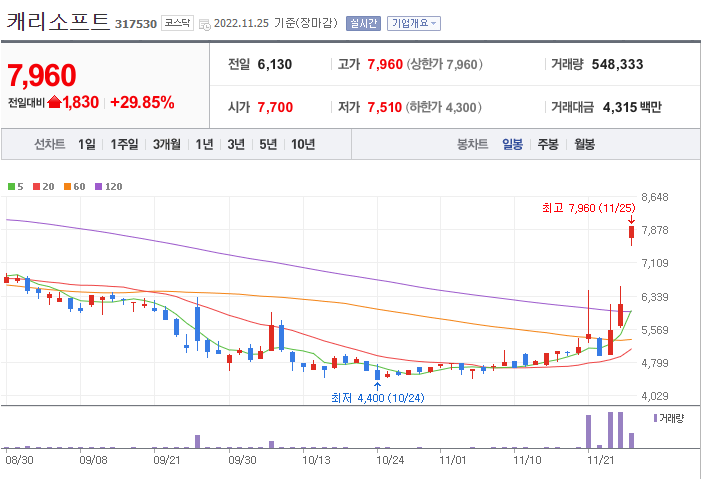Image resolution: width=701 pixels, height=479 pixels.
Task: Click the 시가 7,700 value
Action: click(275, 107)
